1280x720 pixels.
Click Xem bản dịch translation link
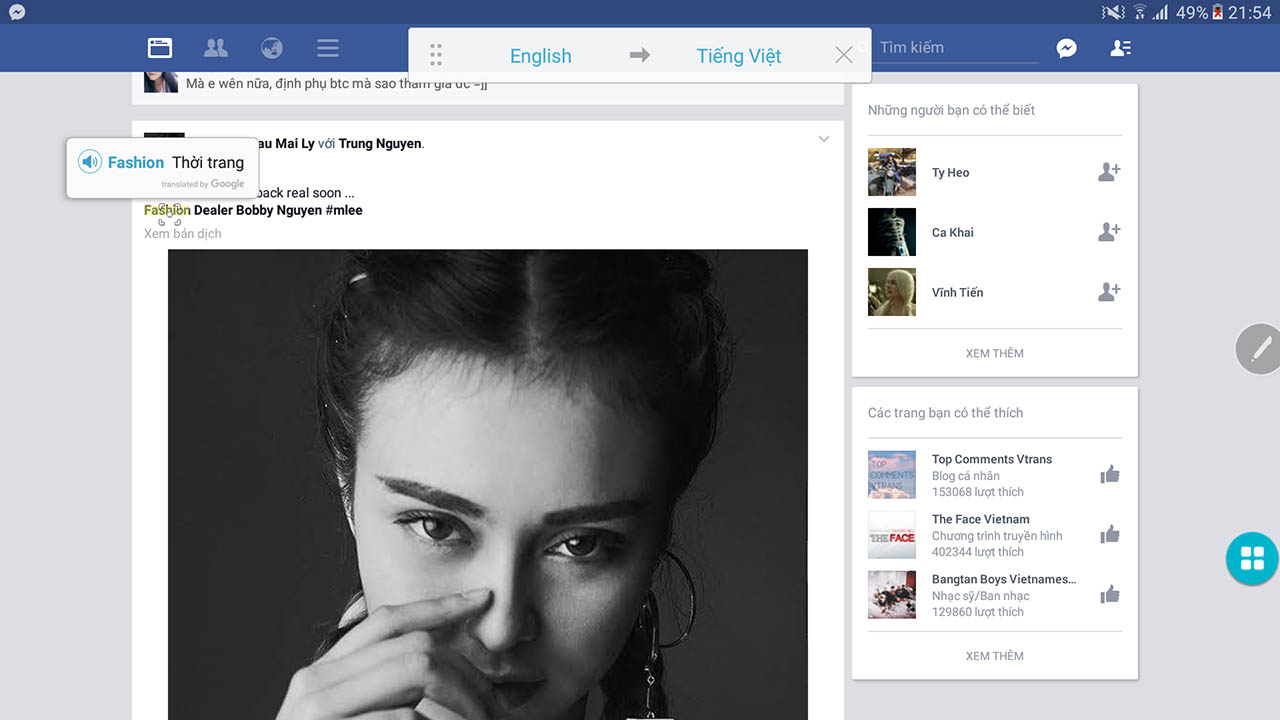[183, 234]
